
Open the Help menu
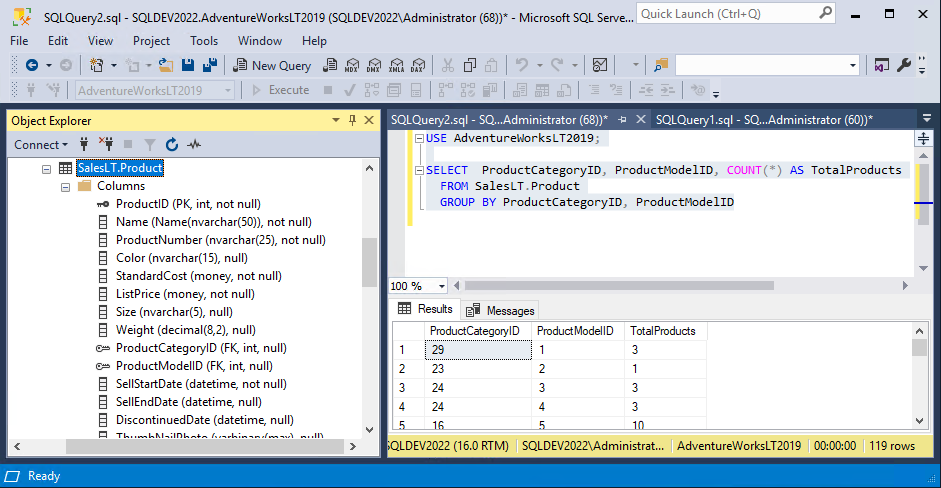314,41
